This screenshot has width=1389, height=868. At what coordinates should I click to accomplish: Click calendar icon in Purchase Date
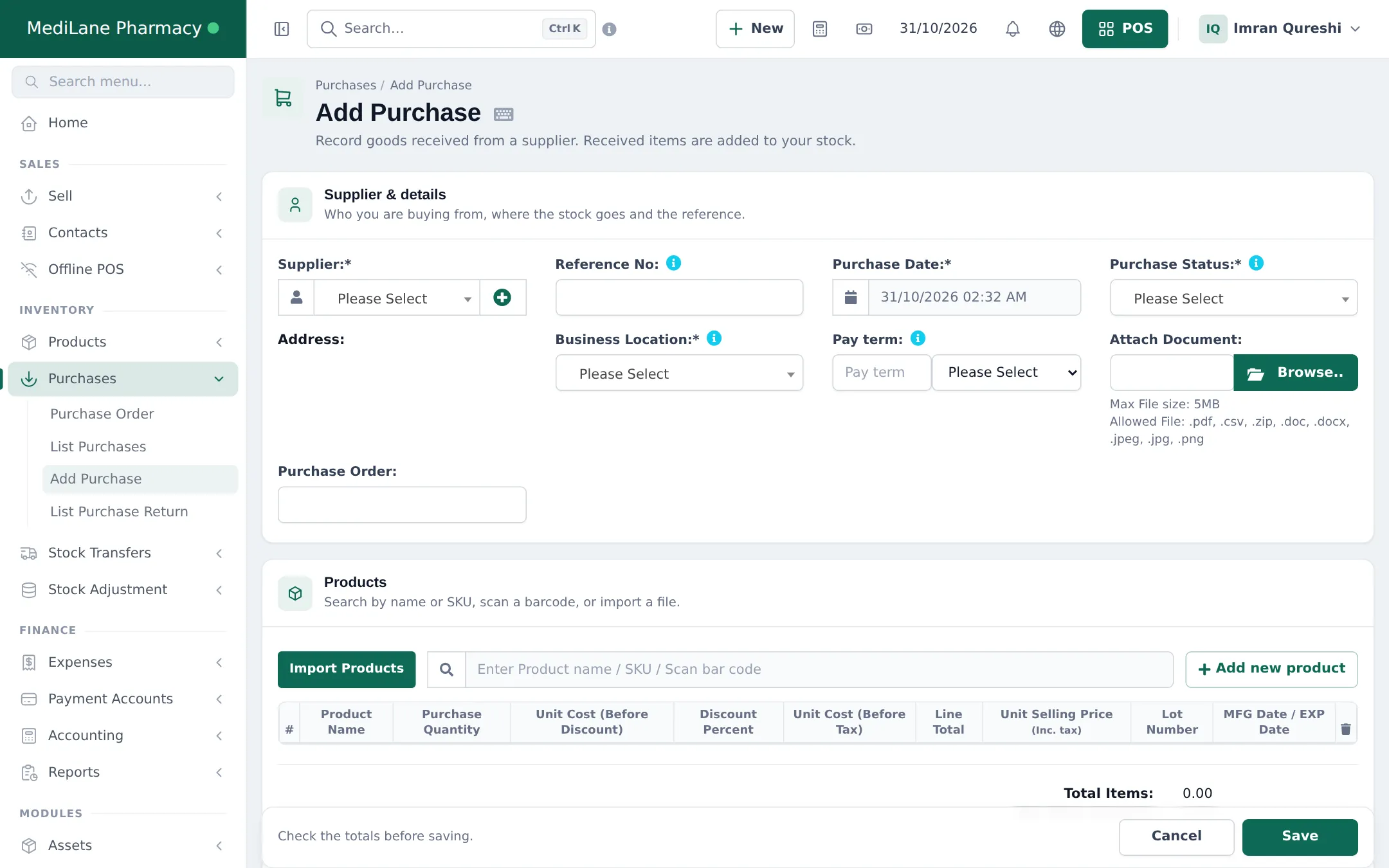(x=851, y=297)
